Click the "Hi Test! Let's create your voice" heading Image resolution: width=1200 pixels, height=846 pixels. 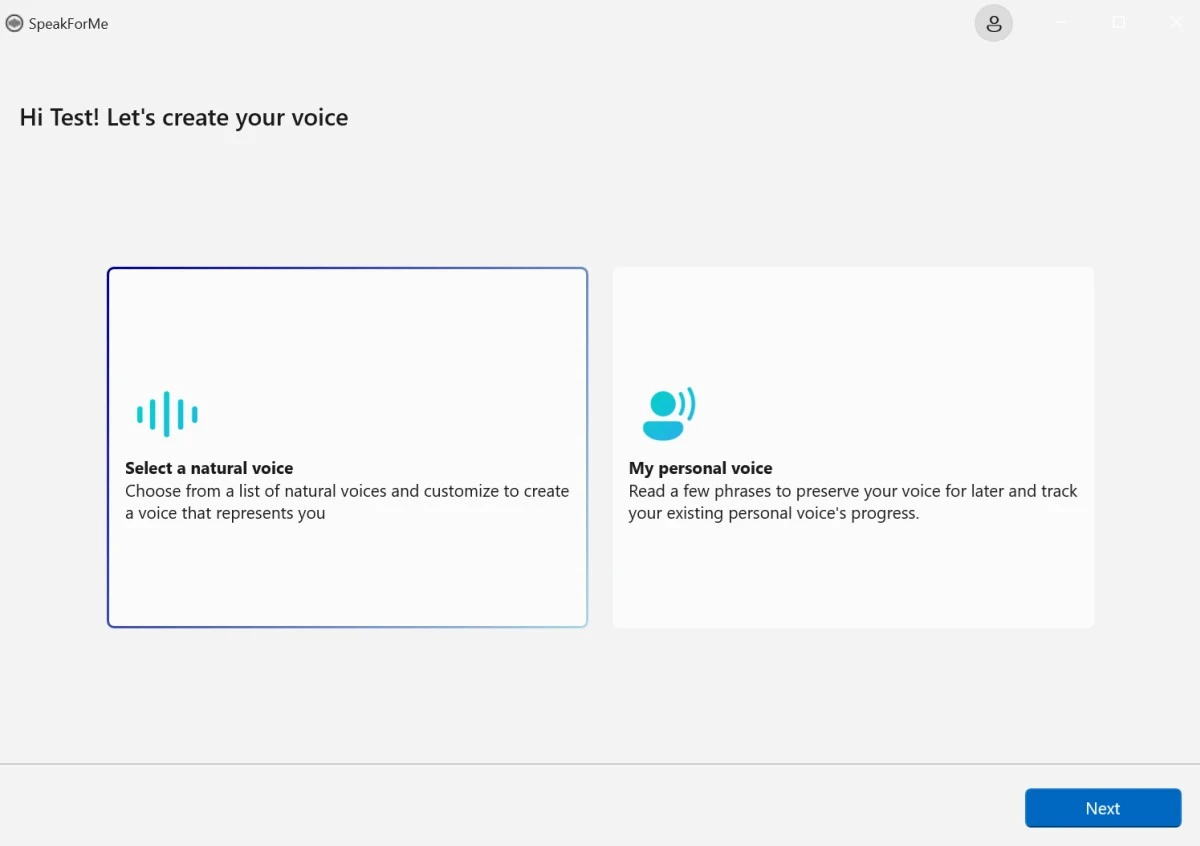(183, 117)
